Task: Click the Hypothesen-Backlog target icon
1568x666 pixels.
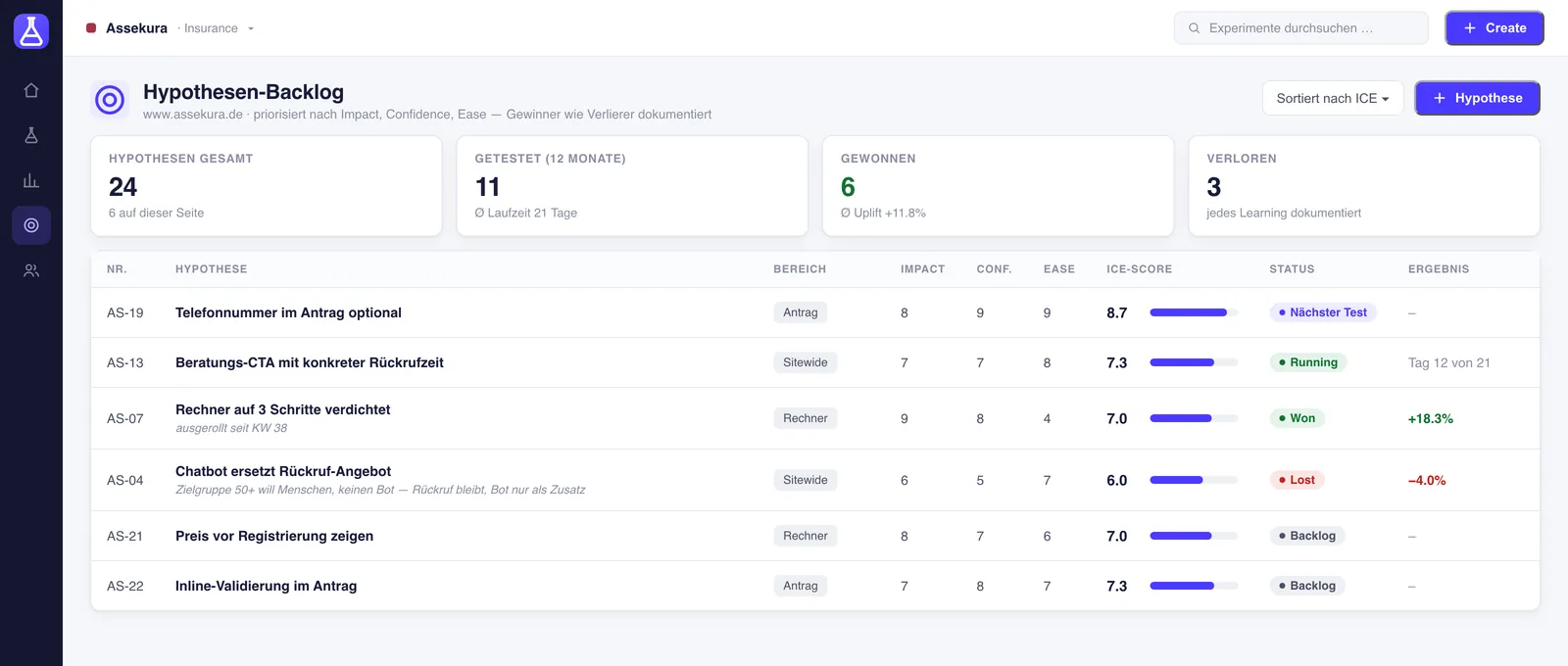Action: [110, 100]
